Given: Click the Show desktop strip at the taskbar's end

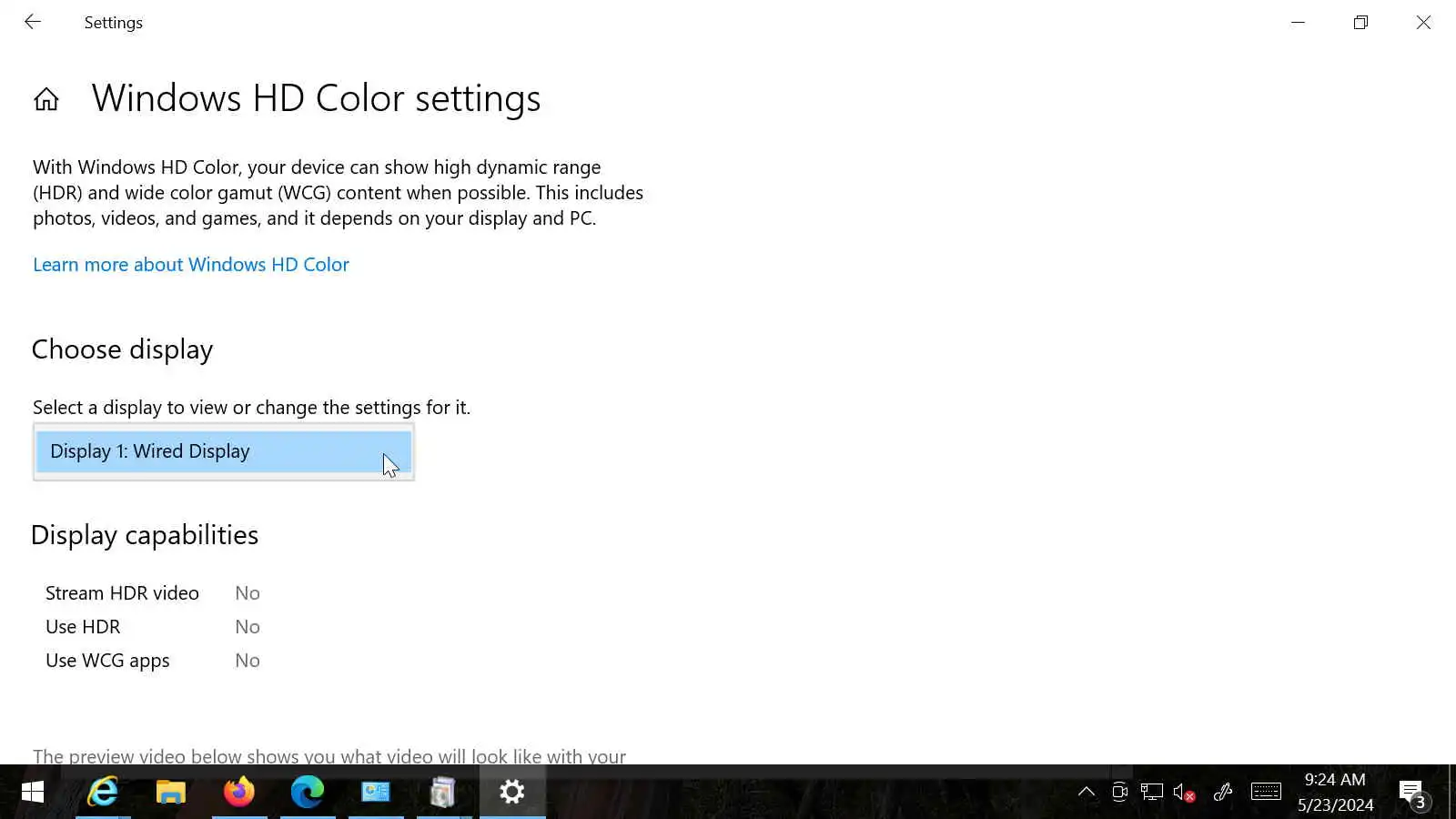Looking at the screenshot, I should coord(1451,792).
